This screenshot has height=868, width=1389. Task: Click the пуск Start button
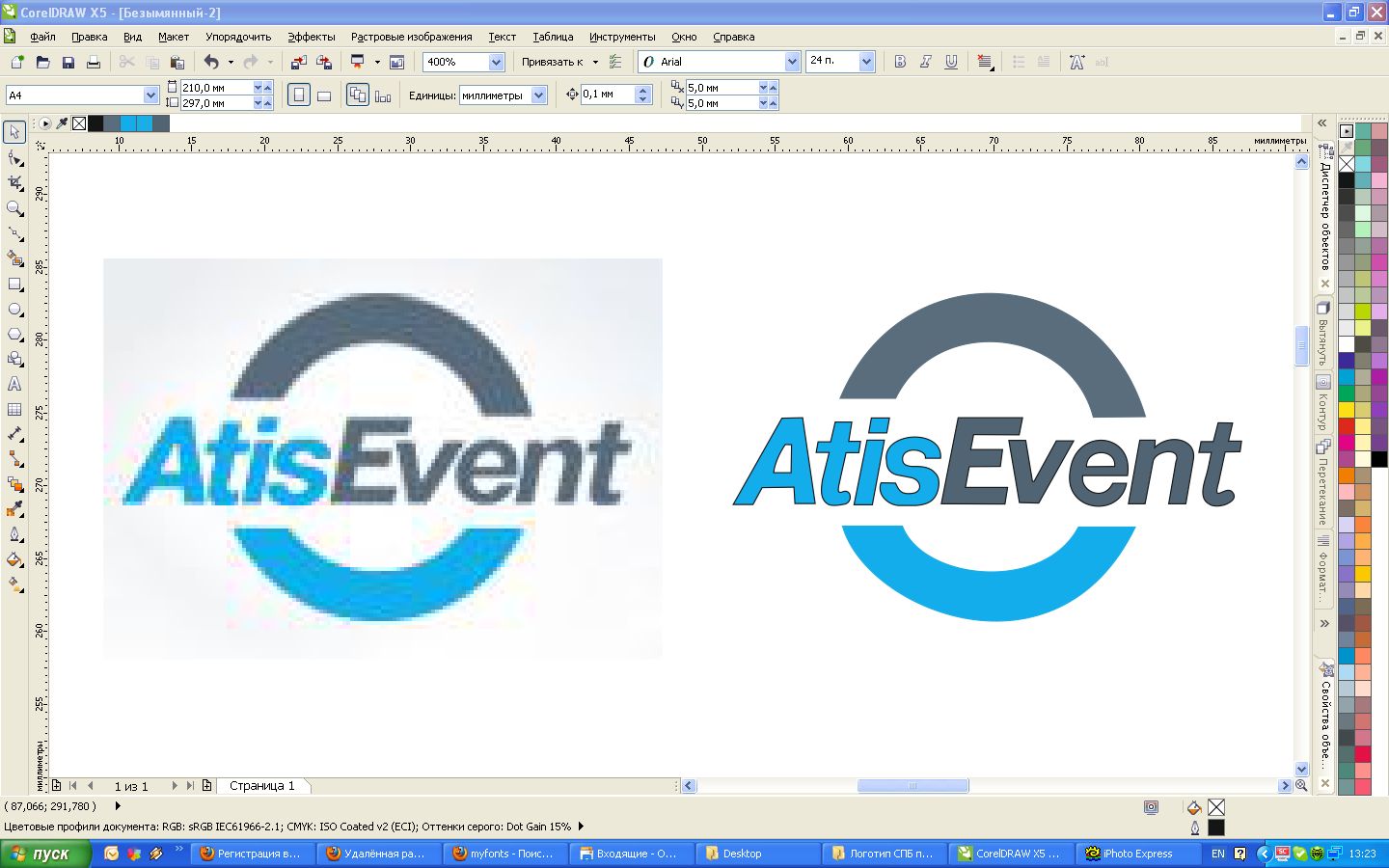45,854
